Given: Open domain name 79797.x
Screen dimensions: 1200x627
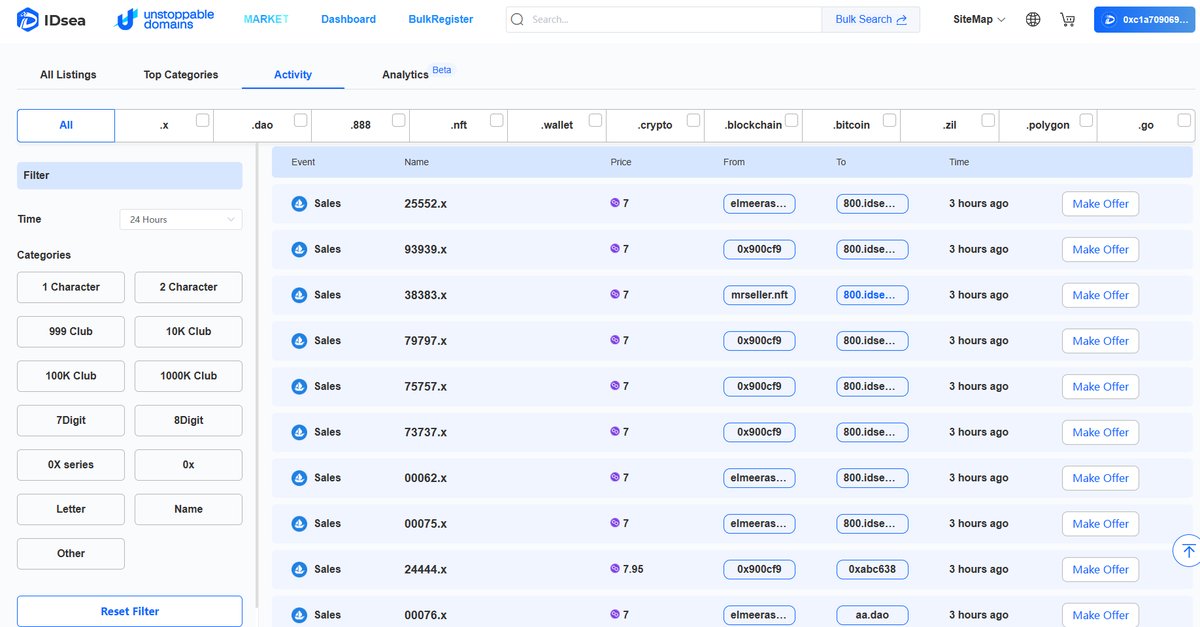Looking at the screenshot, I should point(425,341).
